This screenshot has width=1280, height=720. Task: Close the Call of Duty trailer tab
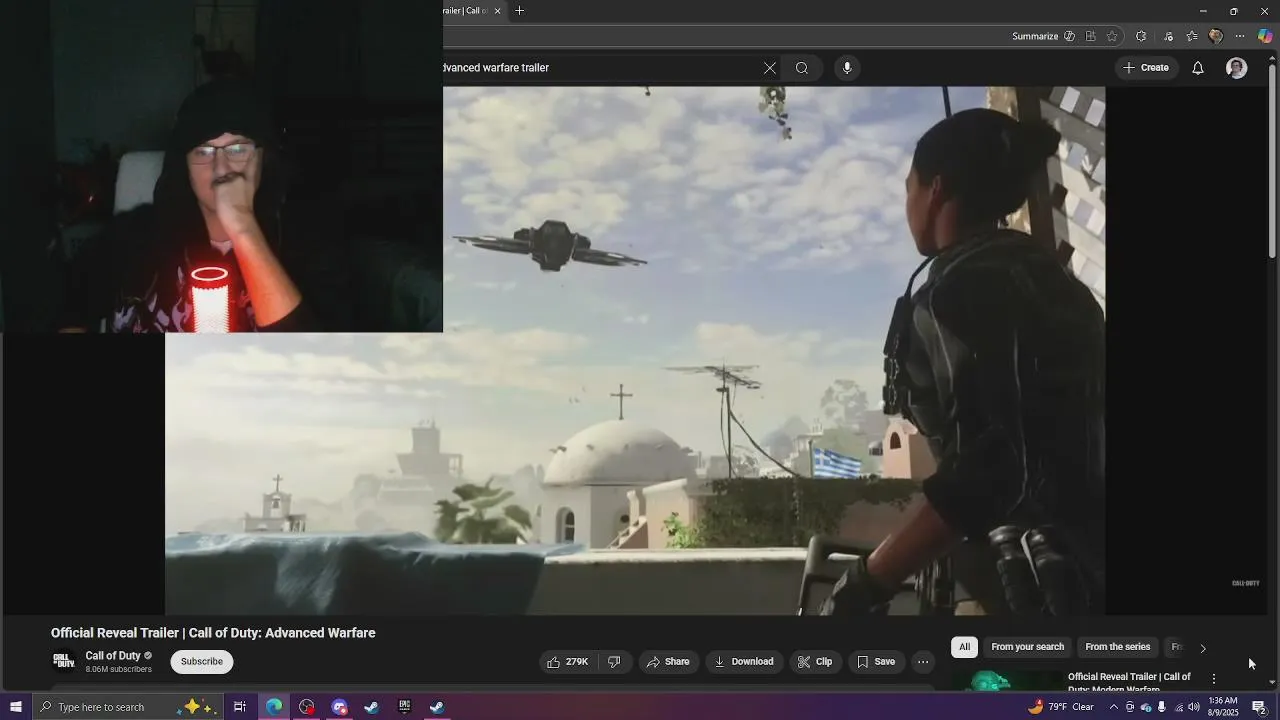tap(498, 11)
